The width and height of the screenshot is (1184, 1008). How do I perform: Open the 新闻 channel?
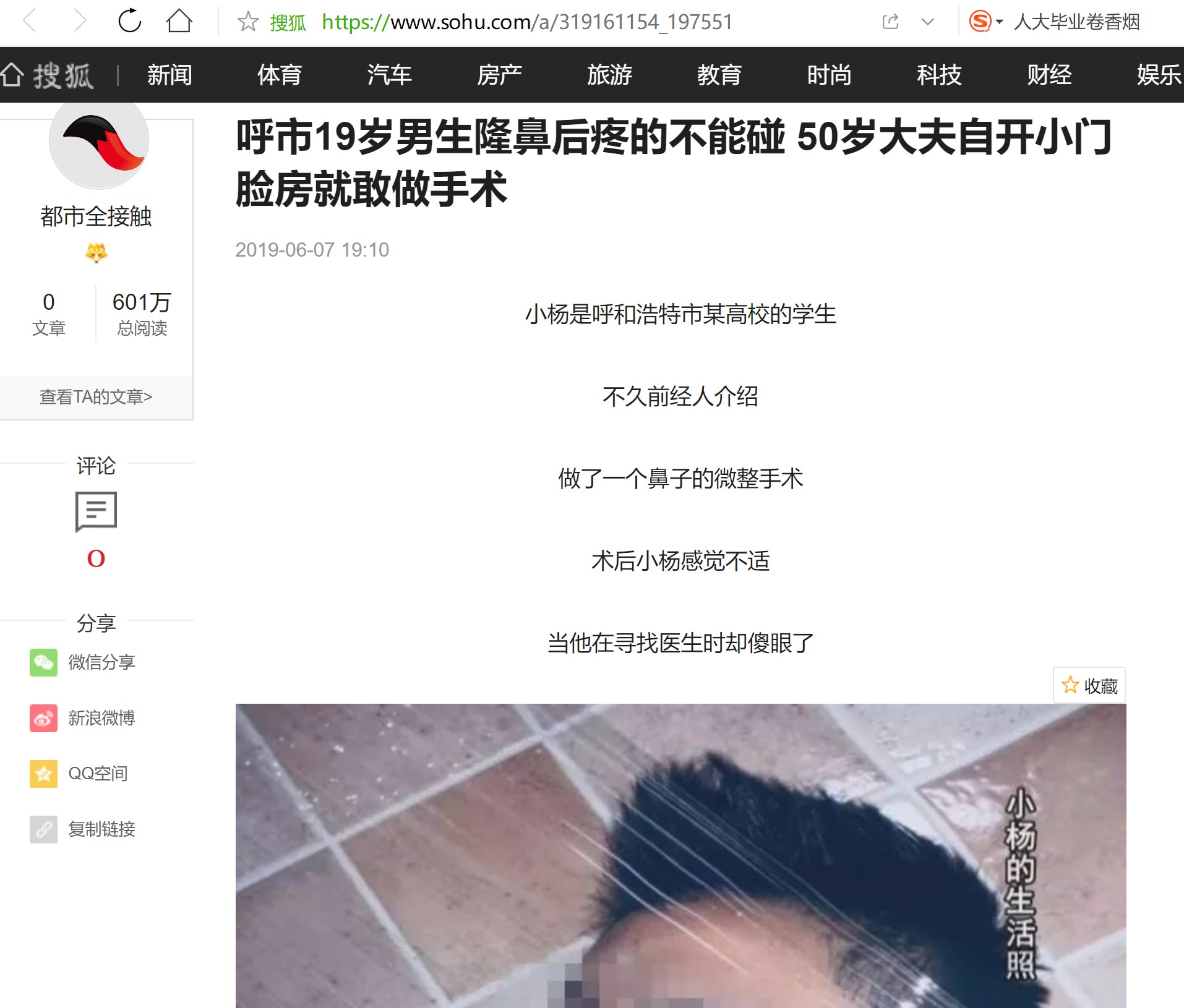[x=169, y=75]
